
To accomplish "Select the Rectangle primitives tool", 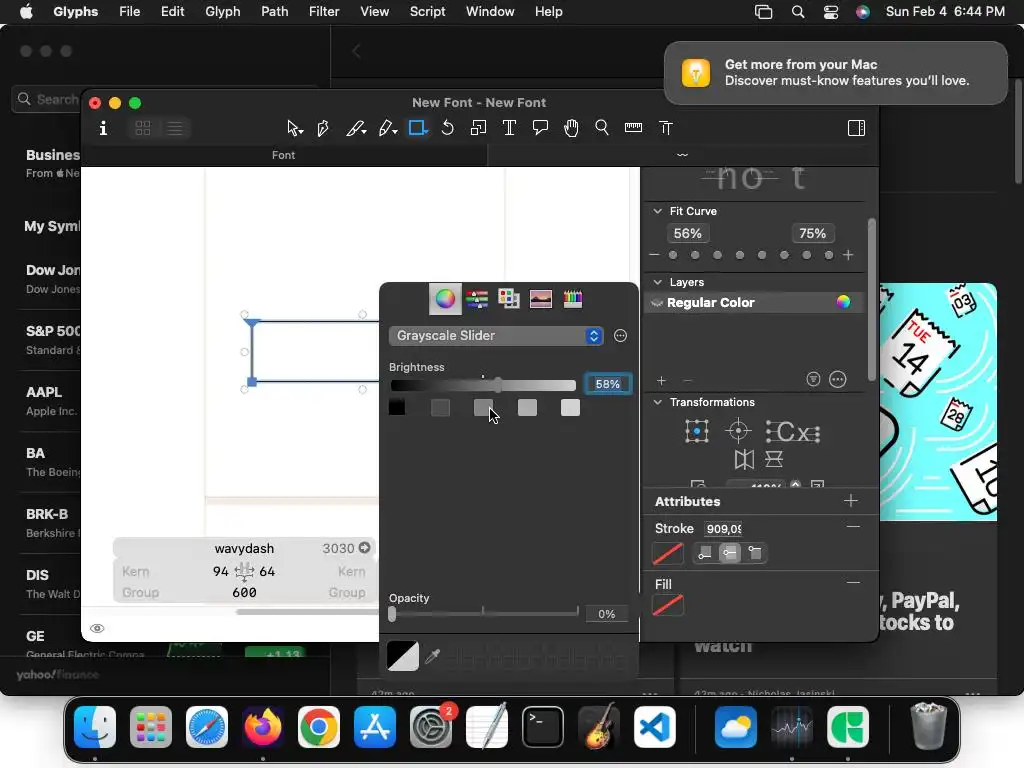I will click(418, 128).
